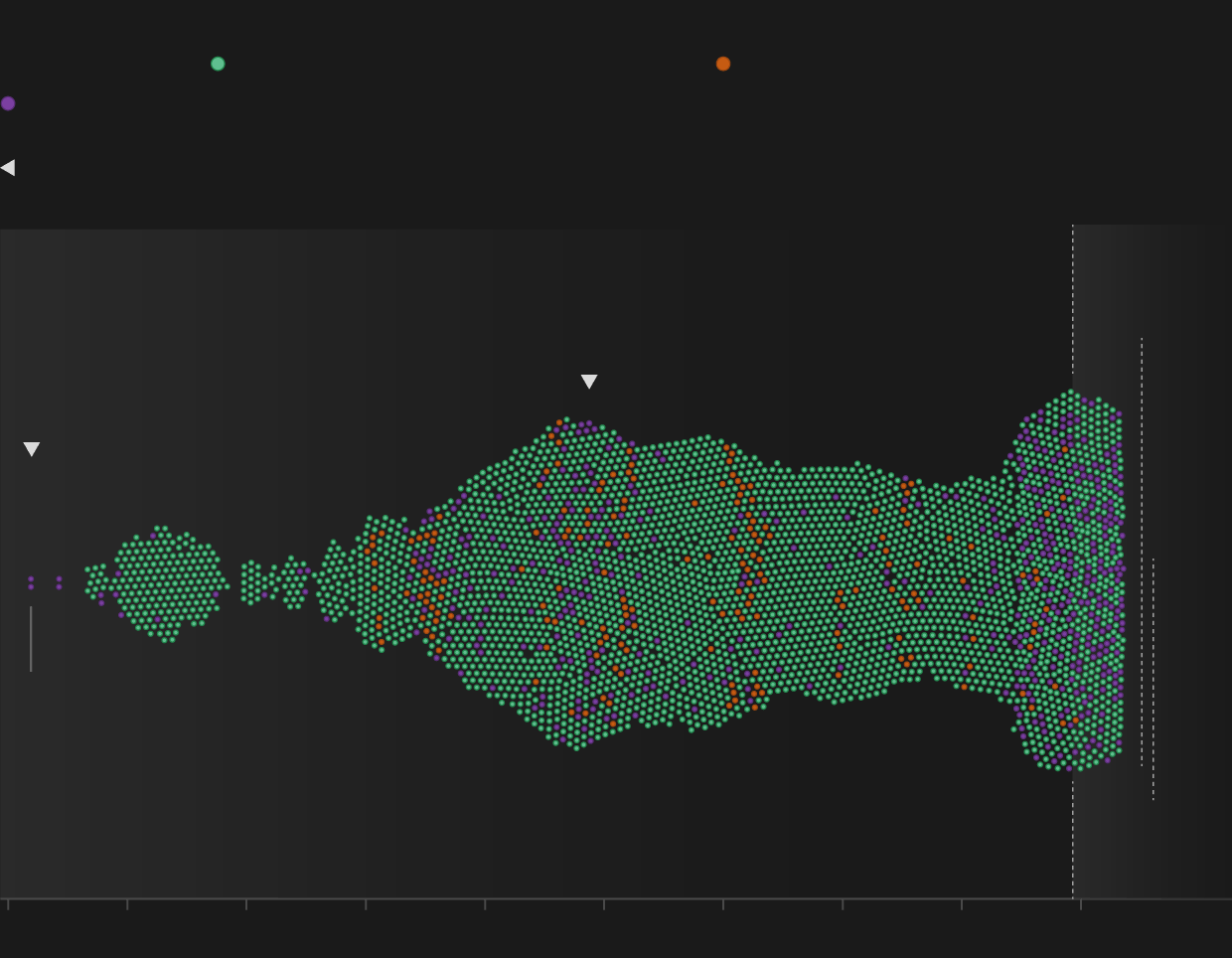Screen dimensions: 1232x958
Task: Click the tall dashed line at the shaded band edge
Action: tap(1073, 298)
